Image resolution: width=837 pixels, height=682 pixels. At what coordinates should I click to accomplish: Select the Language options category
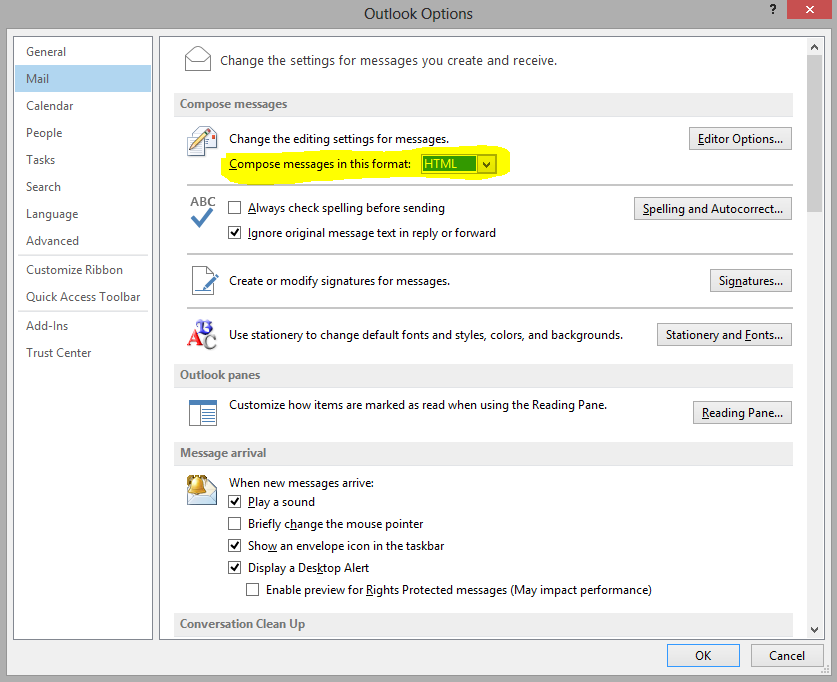click(x=83, y=214)
